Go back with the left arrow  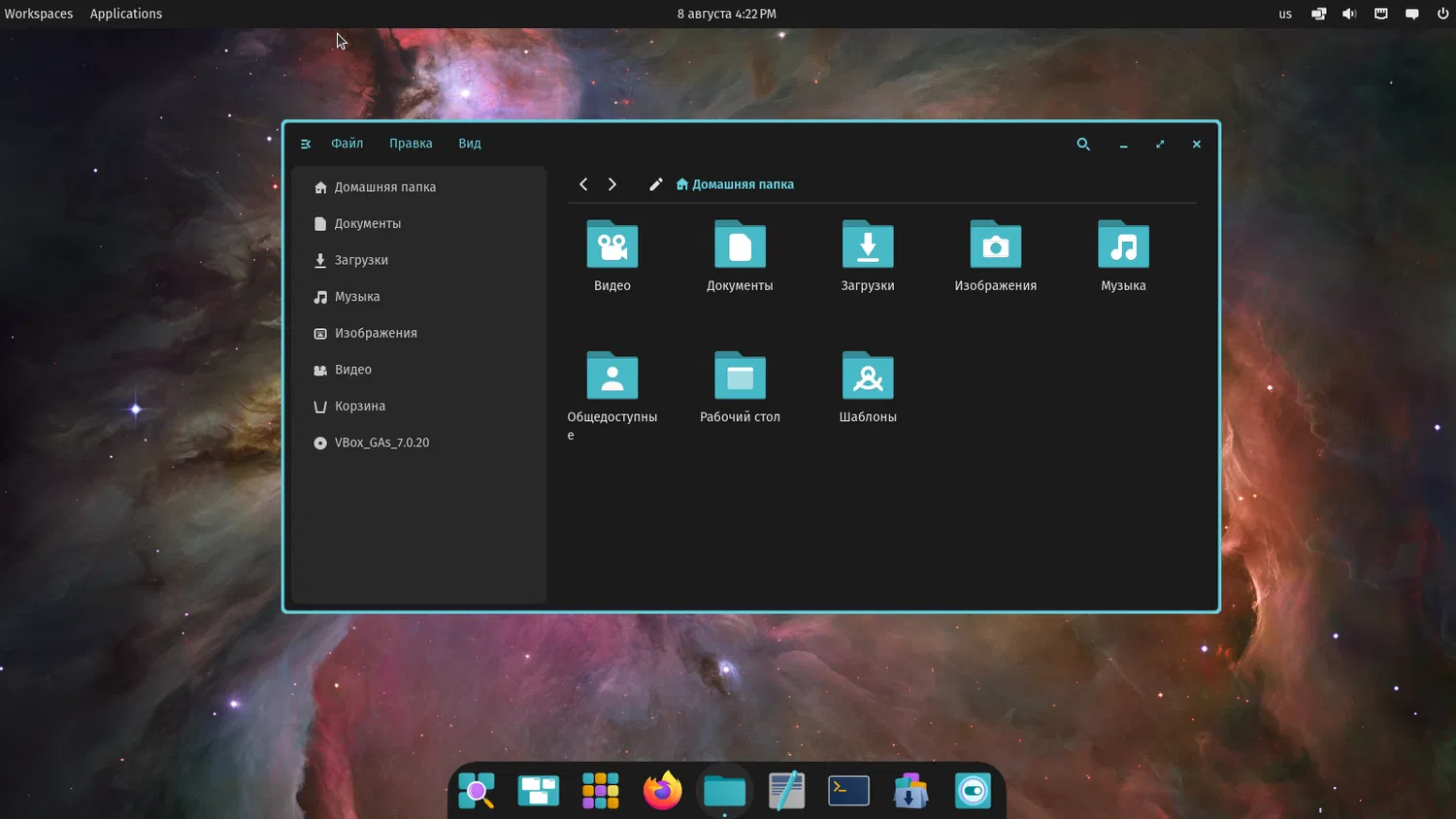pyautogui.click(x=583, y=184)
